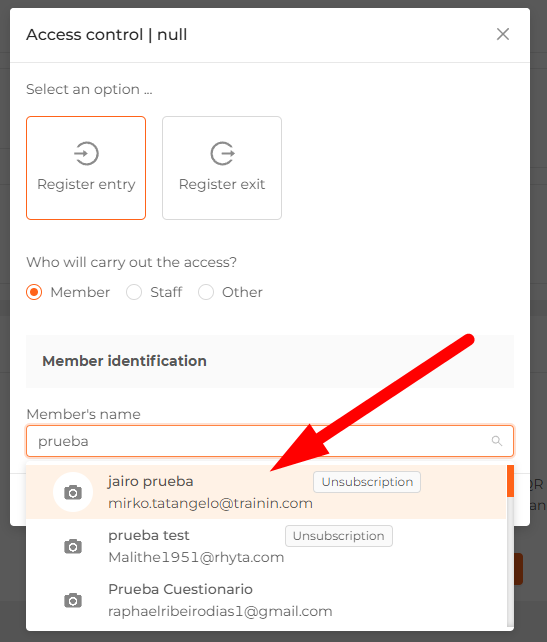Choose the Other radio option
547x642 pixels.
206,292
